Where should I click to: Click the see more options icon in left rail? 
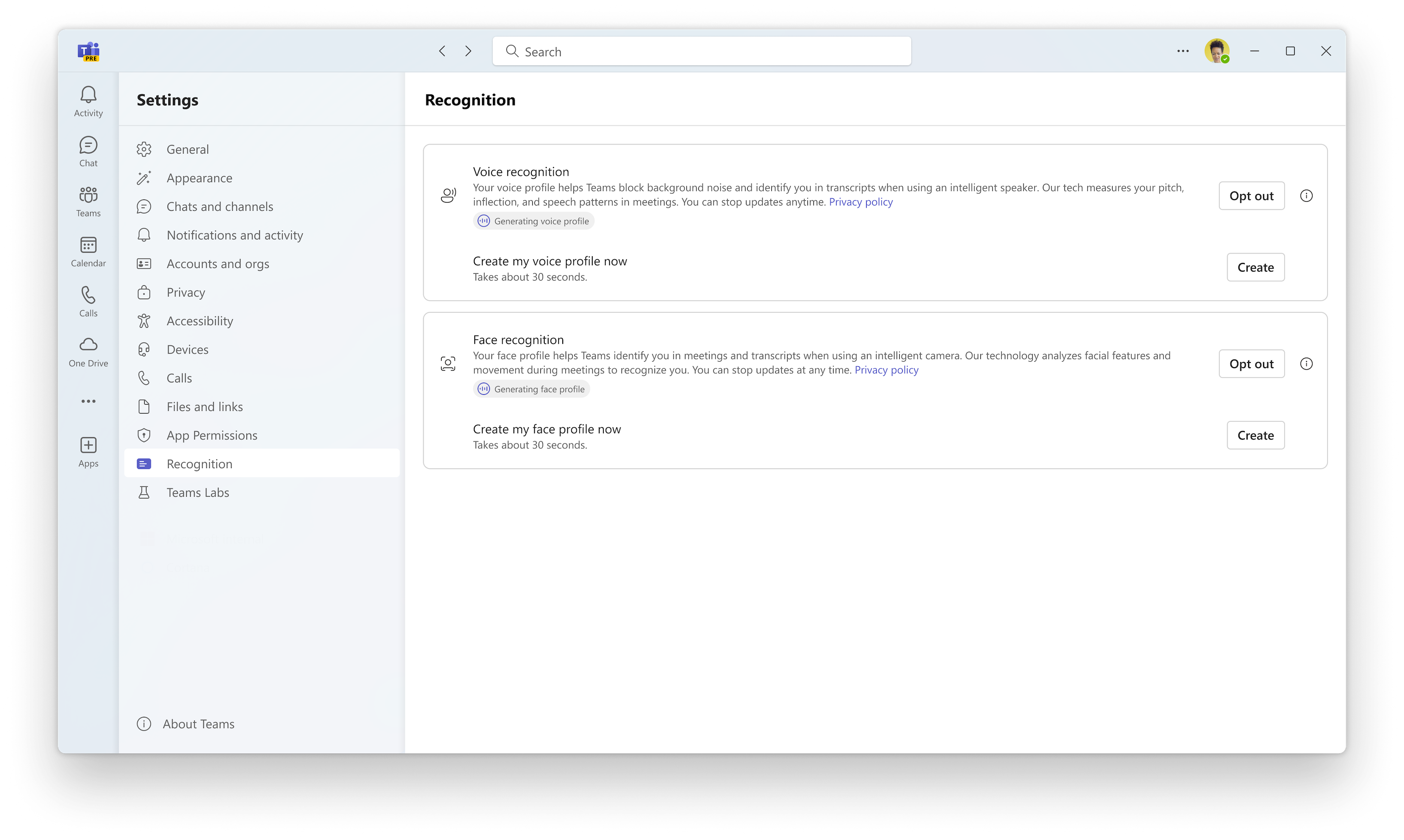(88, 401)
